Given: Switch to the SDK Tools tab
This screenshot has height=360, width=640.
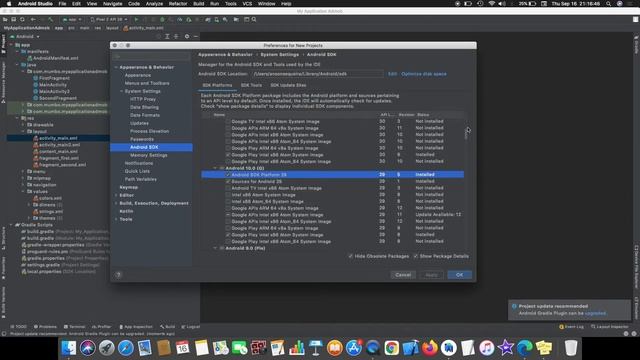Looking at the screenshot, I should click(x=251, y=85).
